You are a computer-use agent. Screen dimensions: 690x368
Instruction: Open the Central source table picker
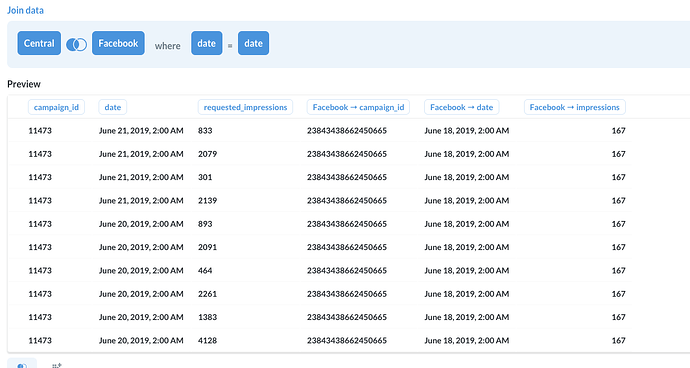click(x=39, y=43)
